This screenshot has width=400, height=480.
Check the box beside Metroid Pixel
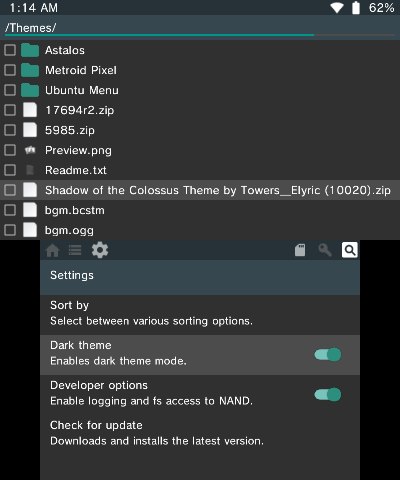10,70
